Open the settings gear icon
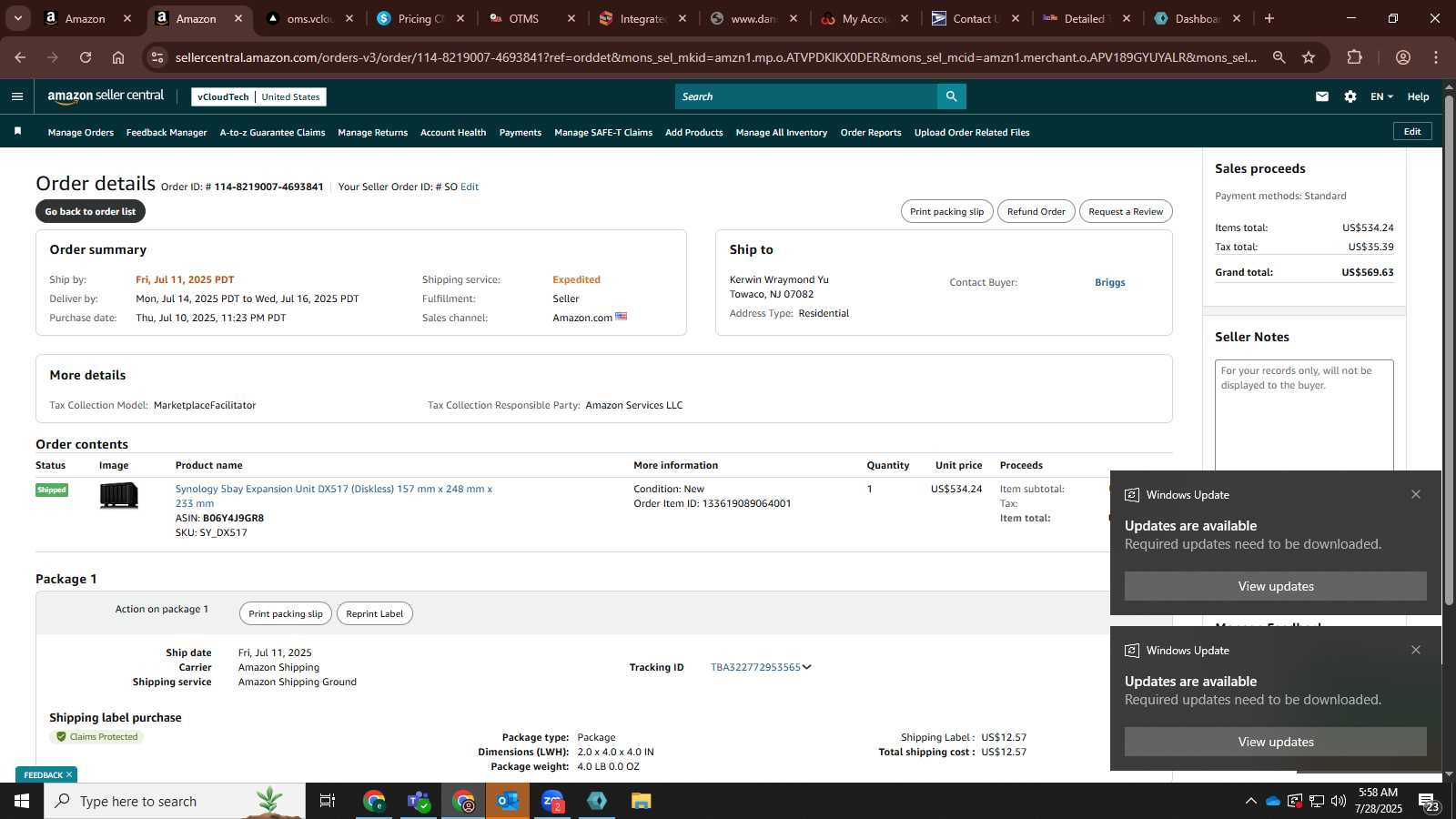 click(x=1350, y=96)
